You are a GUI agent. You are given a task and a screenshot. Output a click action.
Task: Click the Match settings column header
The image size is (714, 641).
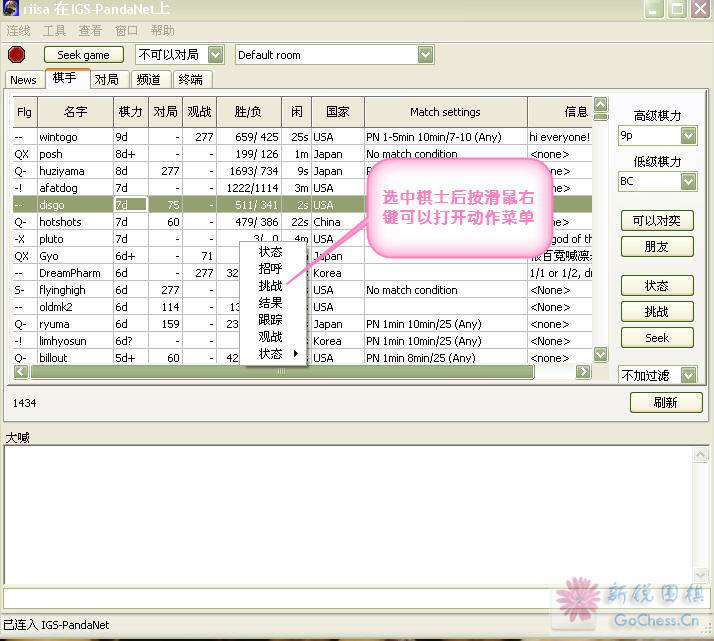445,112
